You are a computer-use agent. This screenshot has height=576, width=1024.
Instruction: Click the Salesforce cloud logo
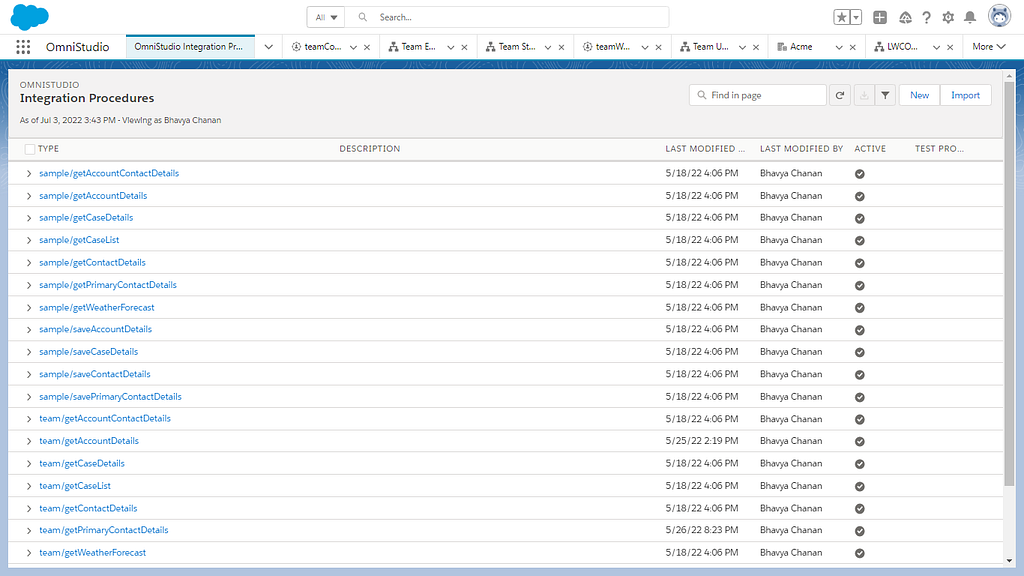tap(29, 17)
